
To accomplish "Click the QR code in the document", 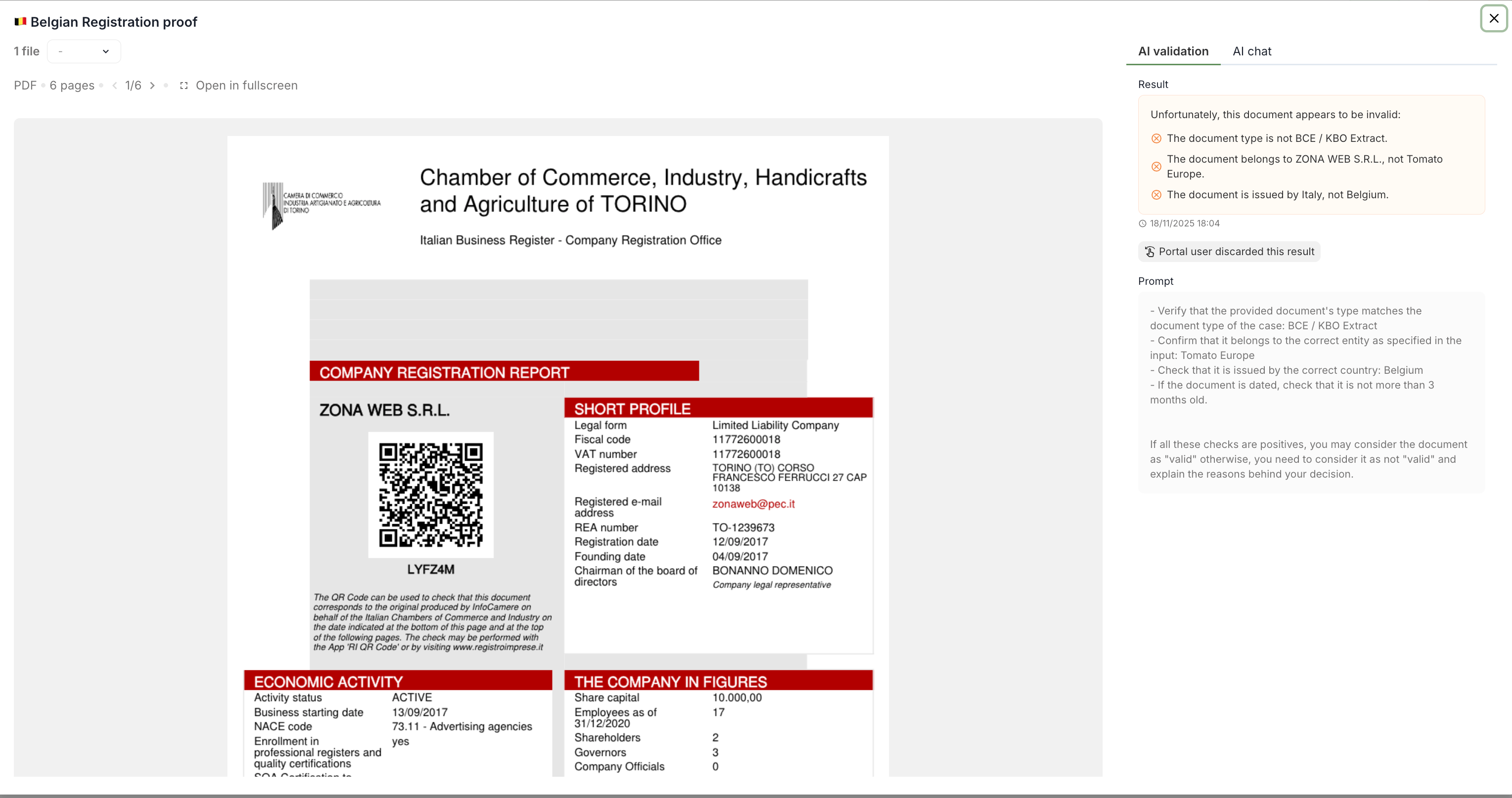I will (x=430, y=494).
